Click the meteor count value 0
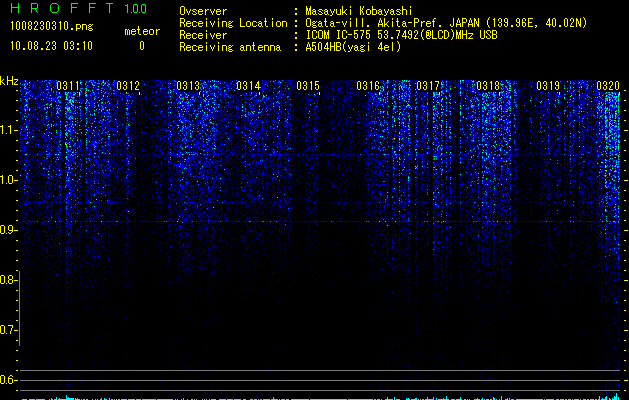Screen dimensions: 629x400 click(142, 46)
